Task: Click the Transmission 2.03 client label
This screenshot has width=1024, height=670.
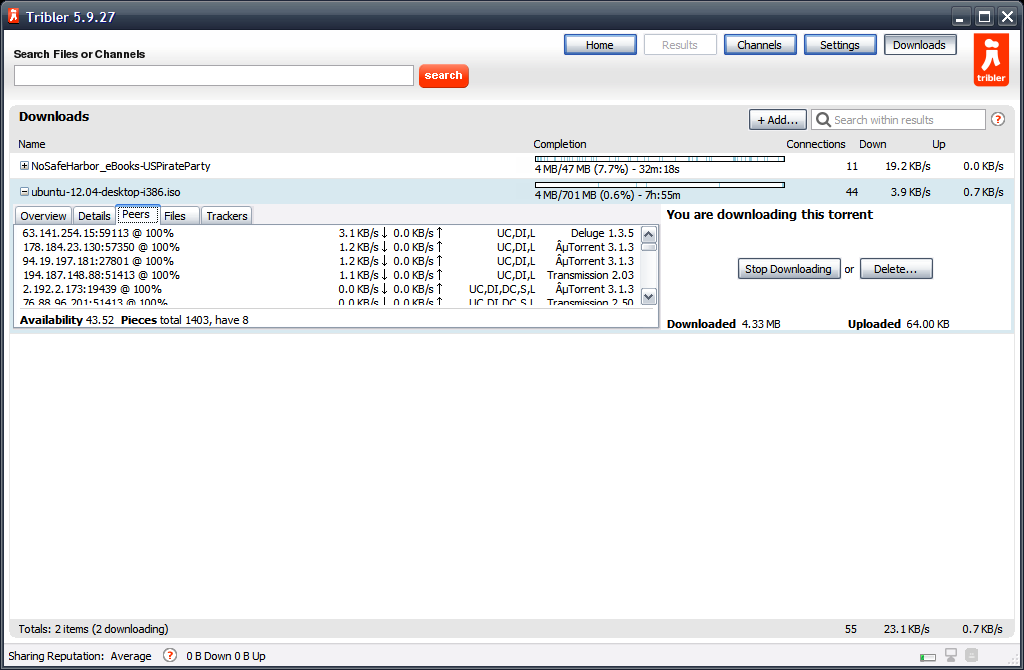Action: point(590,275)
